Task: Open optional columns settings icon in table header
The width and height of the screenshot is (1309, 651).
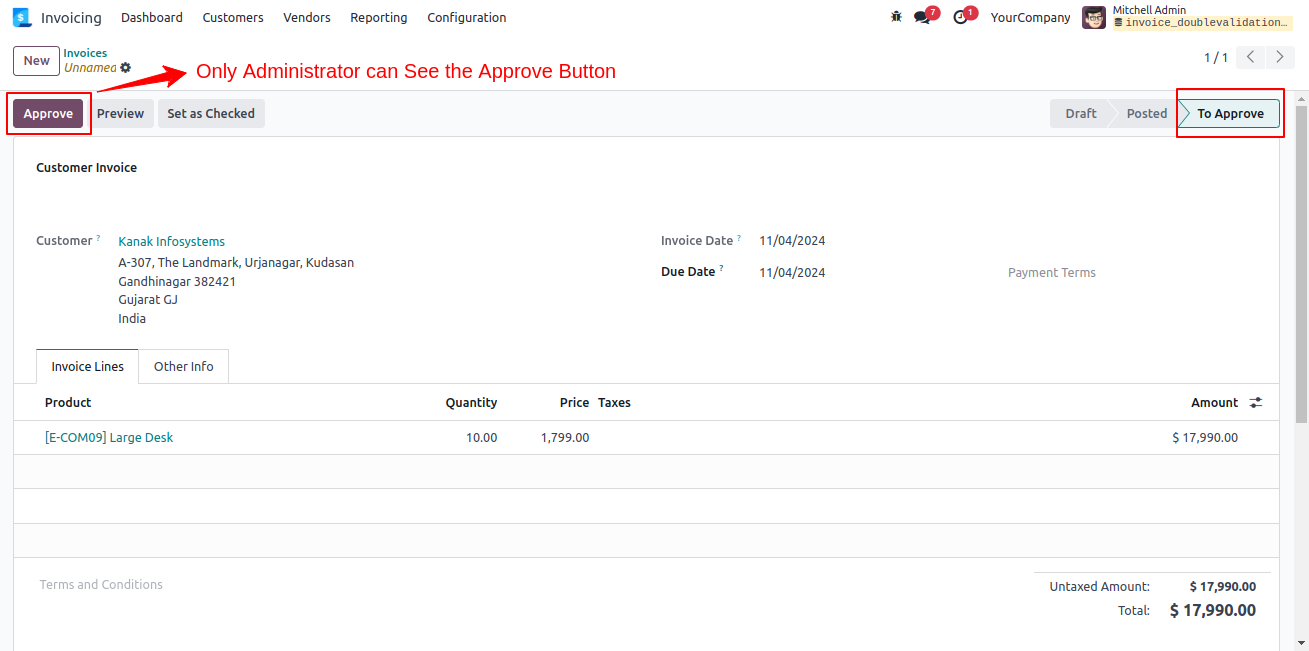Action: 1256,402
